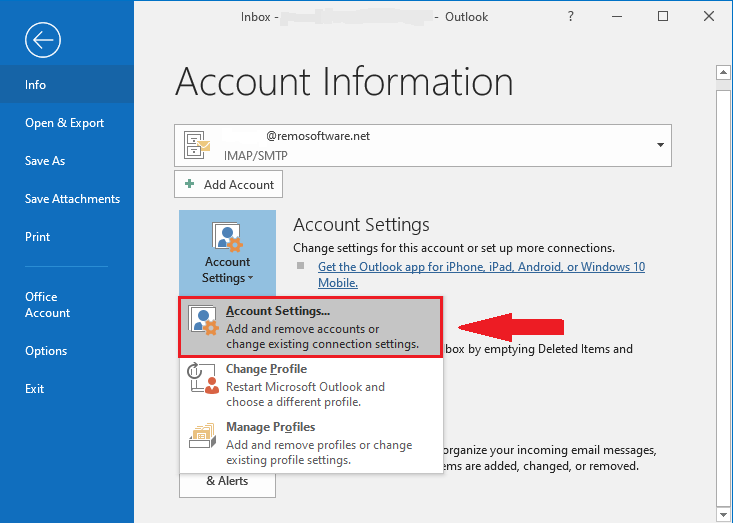Select Manage Profiles menu entry
Viewport: 733px width, 523px height.
point(310,443)
